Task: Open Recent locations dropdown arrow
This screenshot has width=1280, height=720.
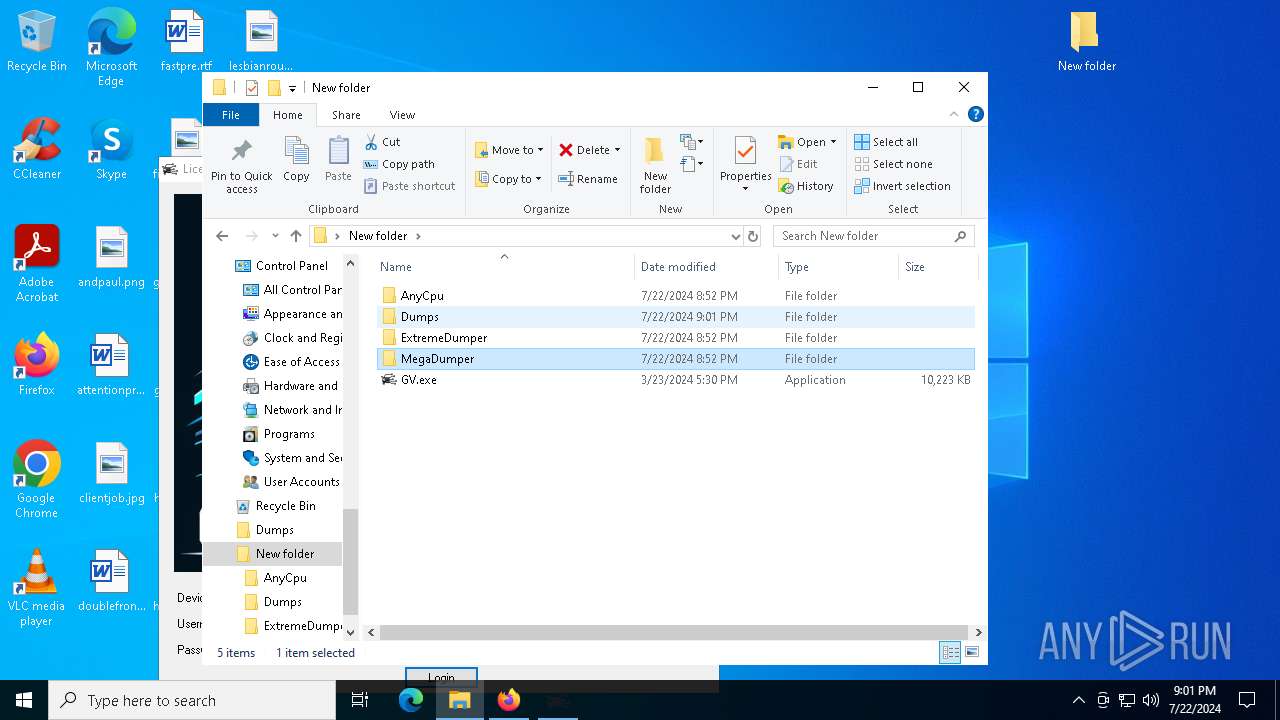Action: click(x=275, y=236)
